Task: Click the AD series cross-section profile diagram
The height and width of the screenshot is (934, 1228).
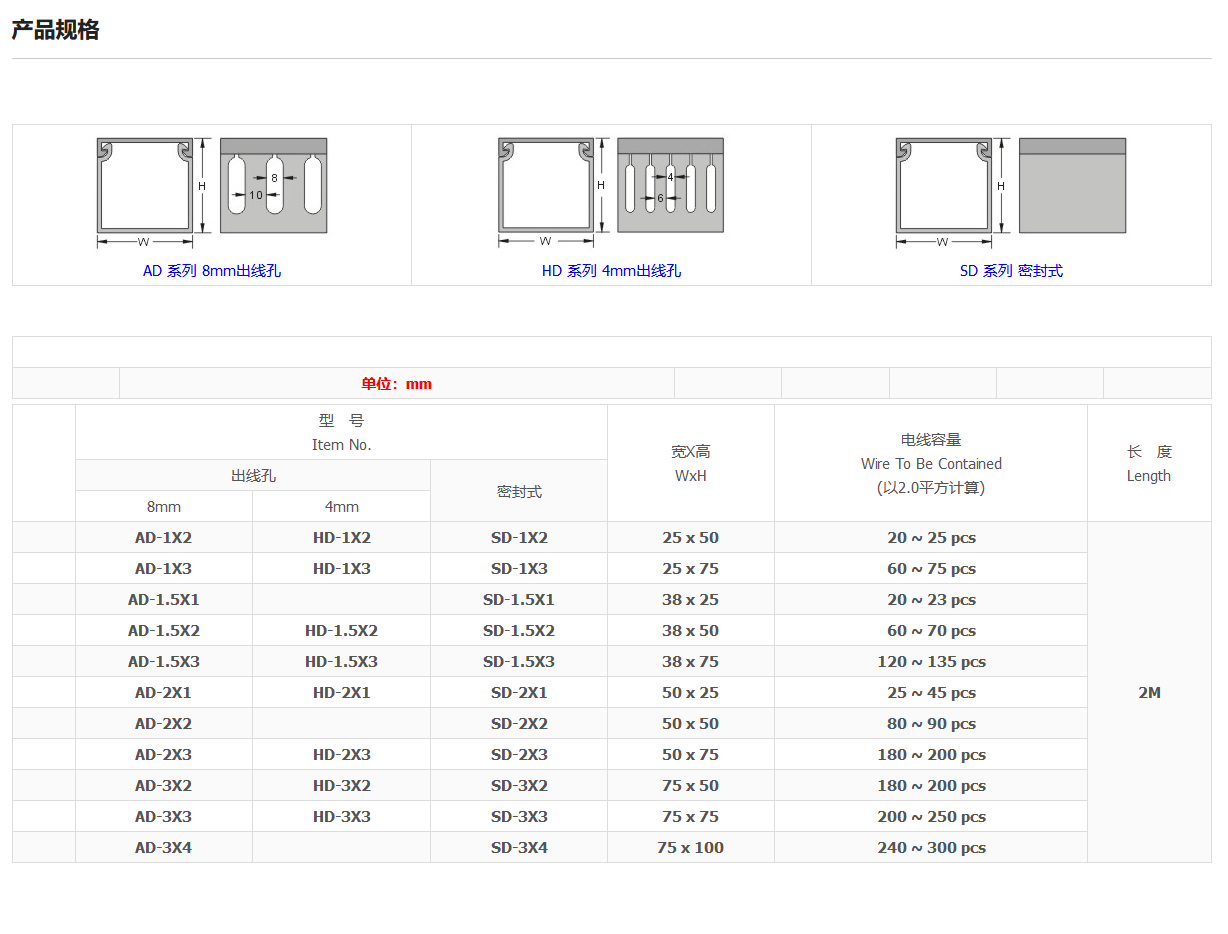Action: (146, 186)
